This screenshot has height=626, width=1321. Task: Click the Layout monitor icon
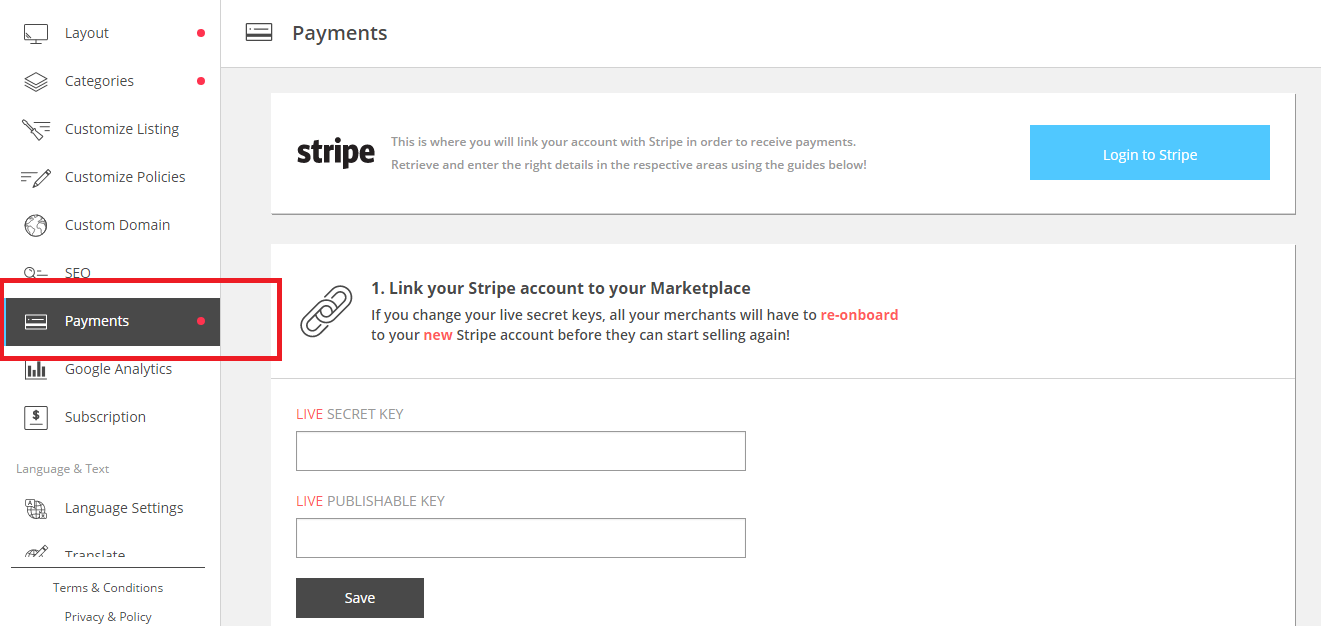pos(36,33)
